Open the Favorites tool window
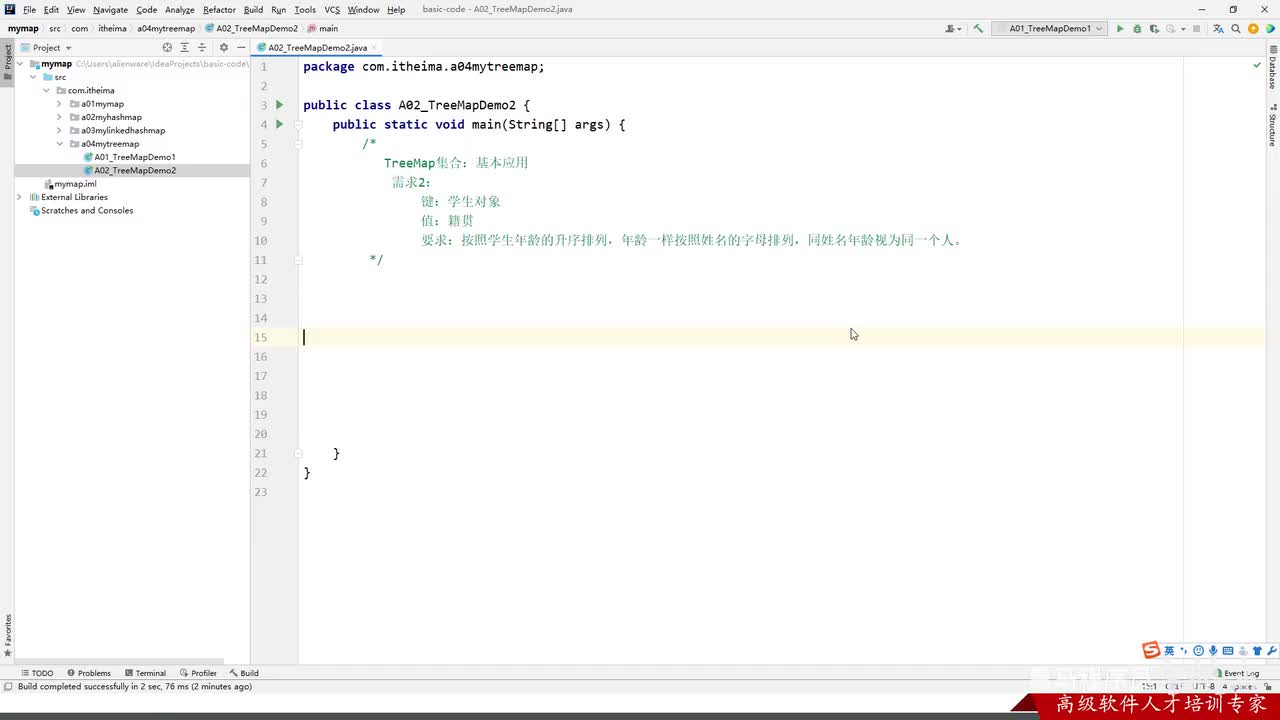This screenshot has height=720, width=1280. (7, 635)
